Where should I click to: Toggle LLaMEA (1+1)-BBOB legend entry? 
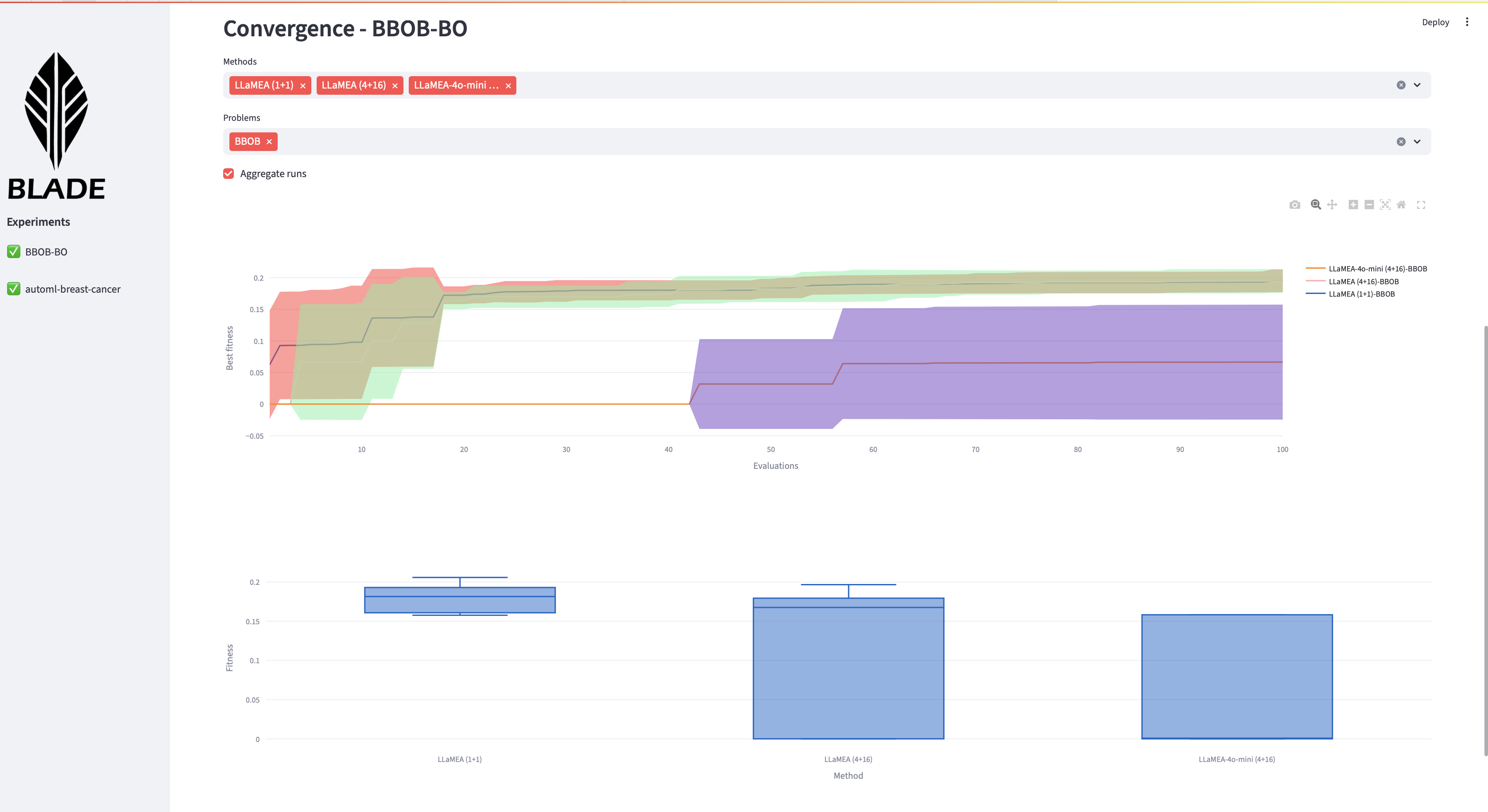click(1361, 294)
